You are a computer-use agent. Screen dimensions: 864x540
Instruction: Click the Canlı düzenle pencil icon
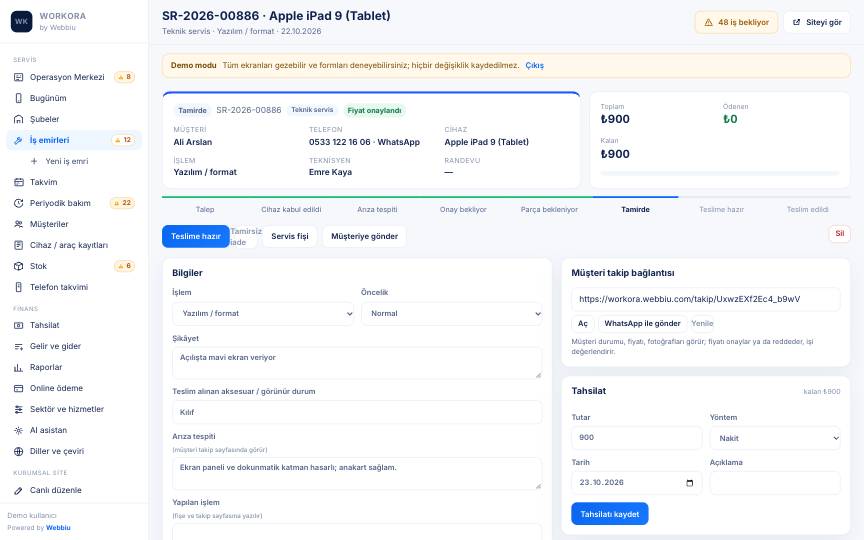coord(18,490)
